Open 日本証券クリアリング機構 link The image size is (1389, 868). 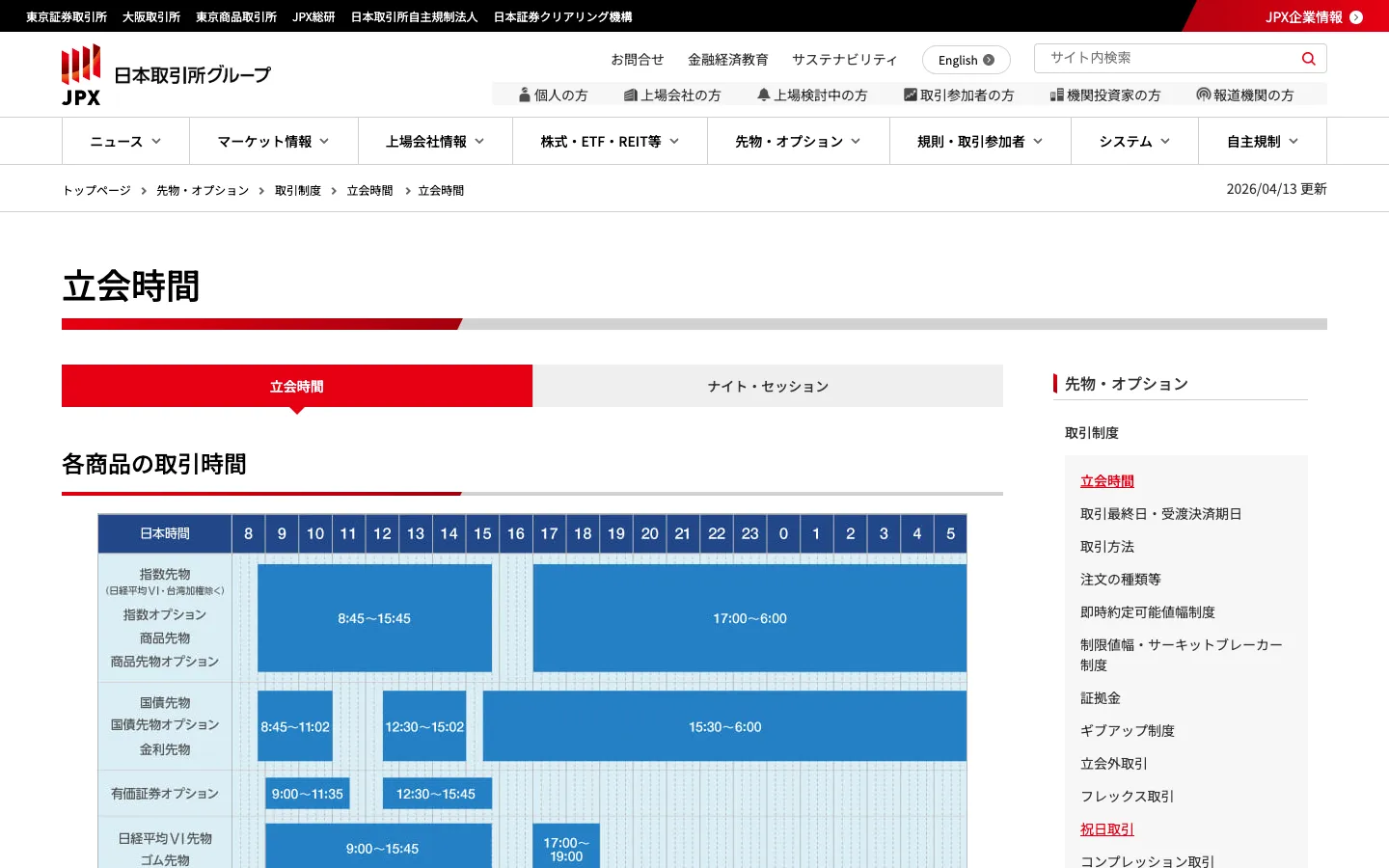[563, 17]
